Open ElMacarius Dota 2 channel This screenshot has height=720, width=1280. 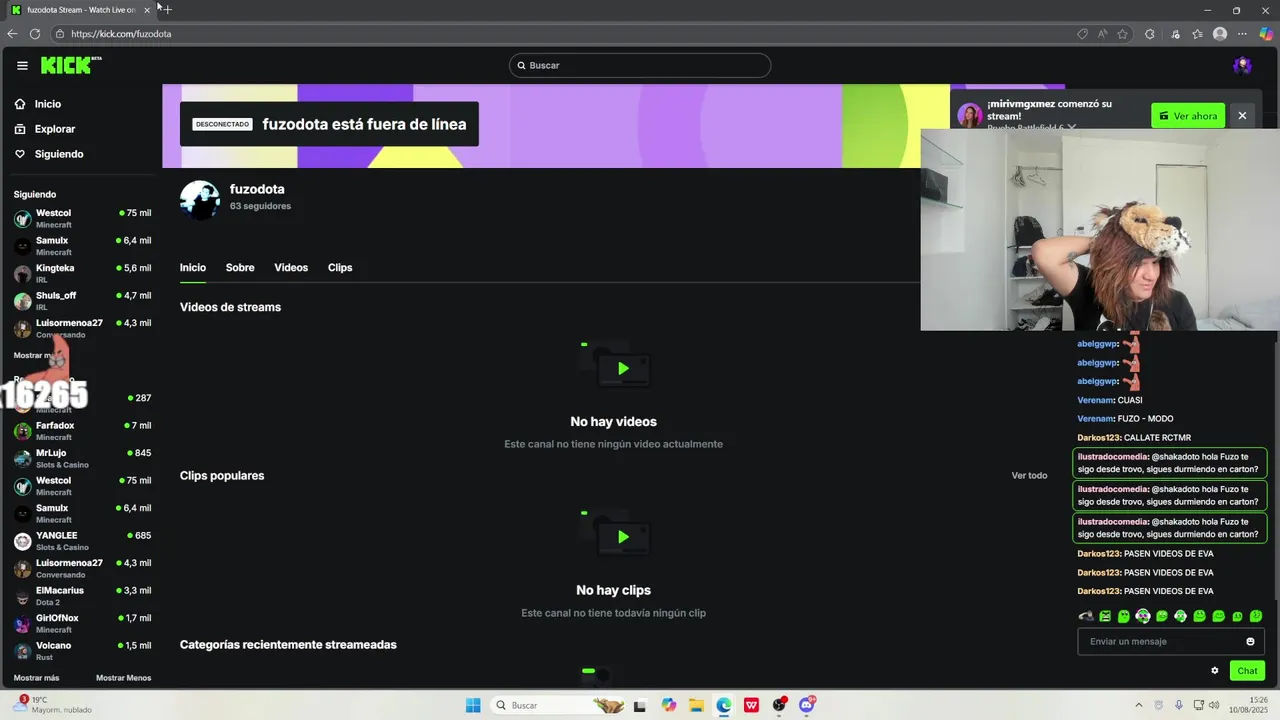pos(82,596)
